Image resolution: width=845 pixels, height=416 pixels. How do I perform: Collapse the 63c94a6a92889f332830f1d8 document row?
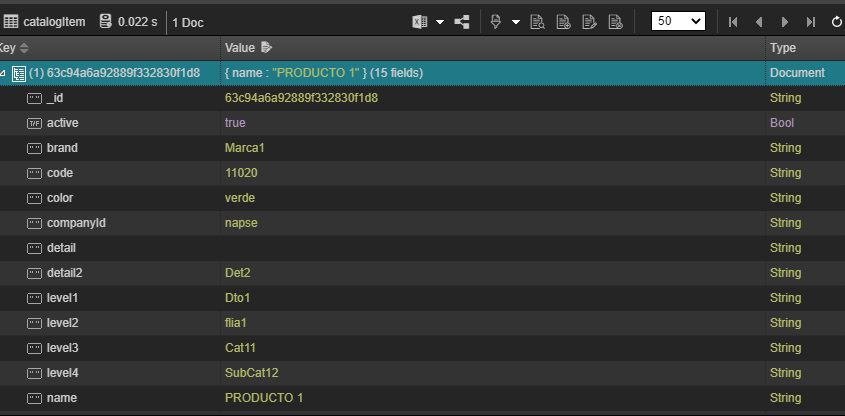coord(4,73)
